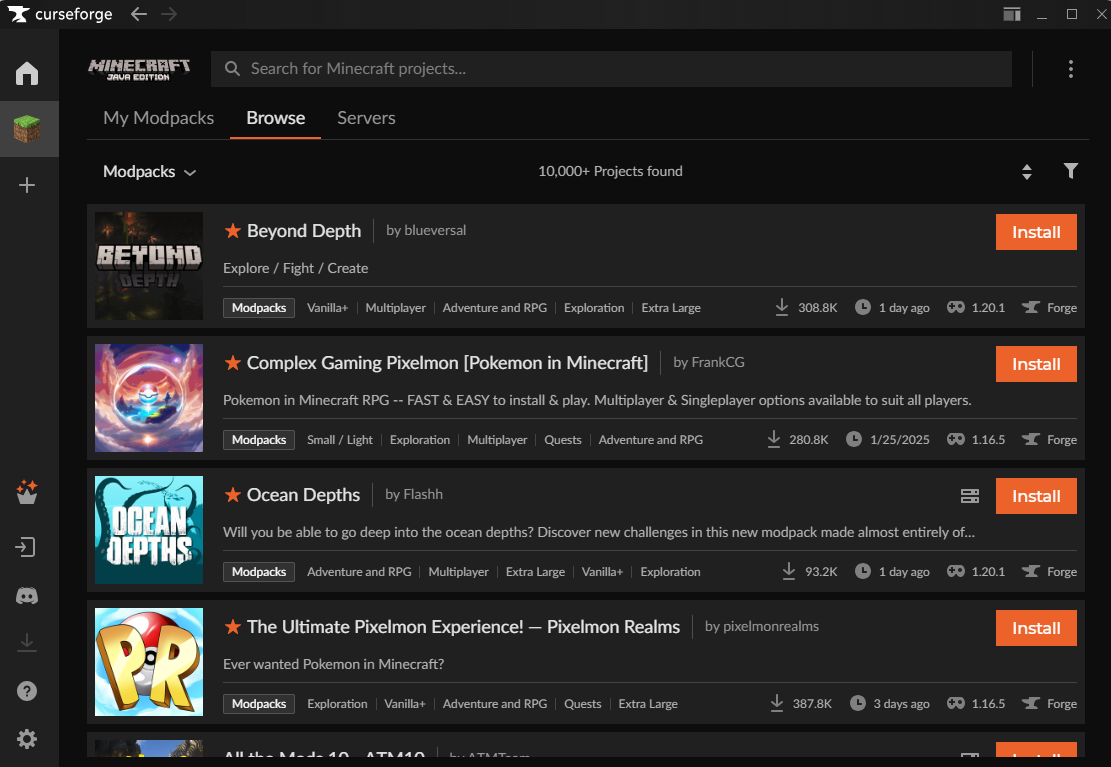Click the 10,000+ Projects found text
The height and width of the screenshot is (767, 1111).
click(x=610, y=171)
